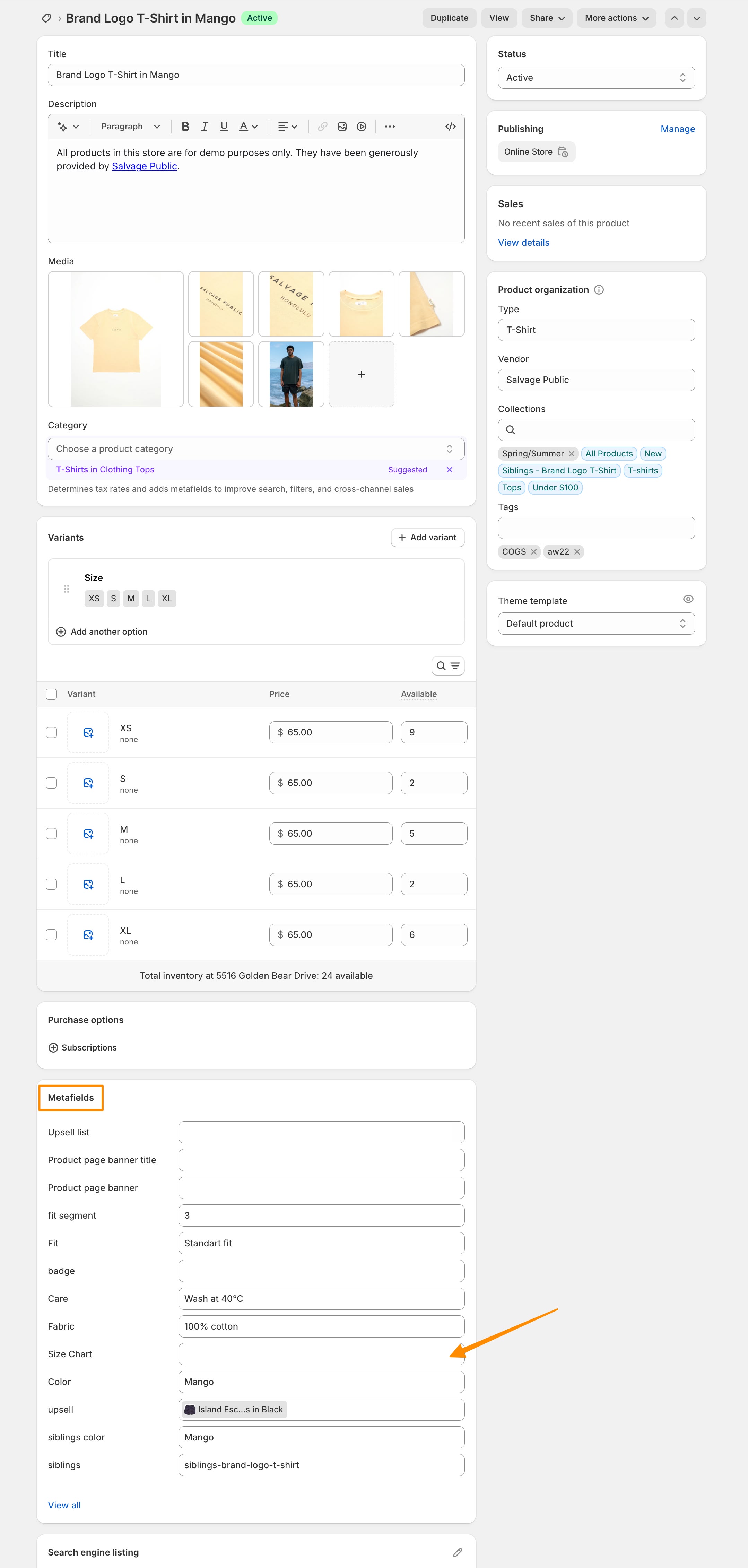
Task: Open the Salvage Public link in the description
Action: point(144,166)
